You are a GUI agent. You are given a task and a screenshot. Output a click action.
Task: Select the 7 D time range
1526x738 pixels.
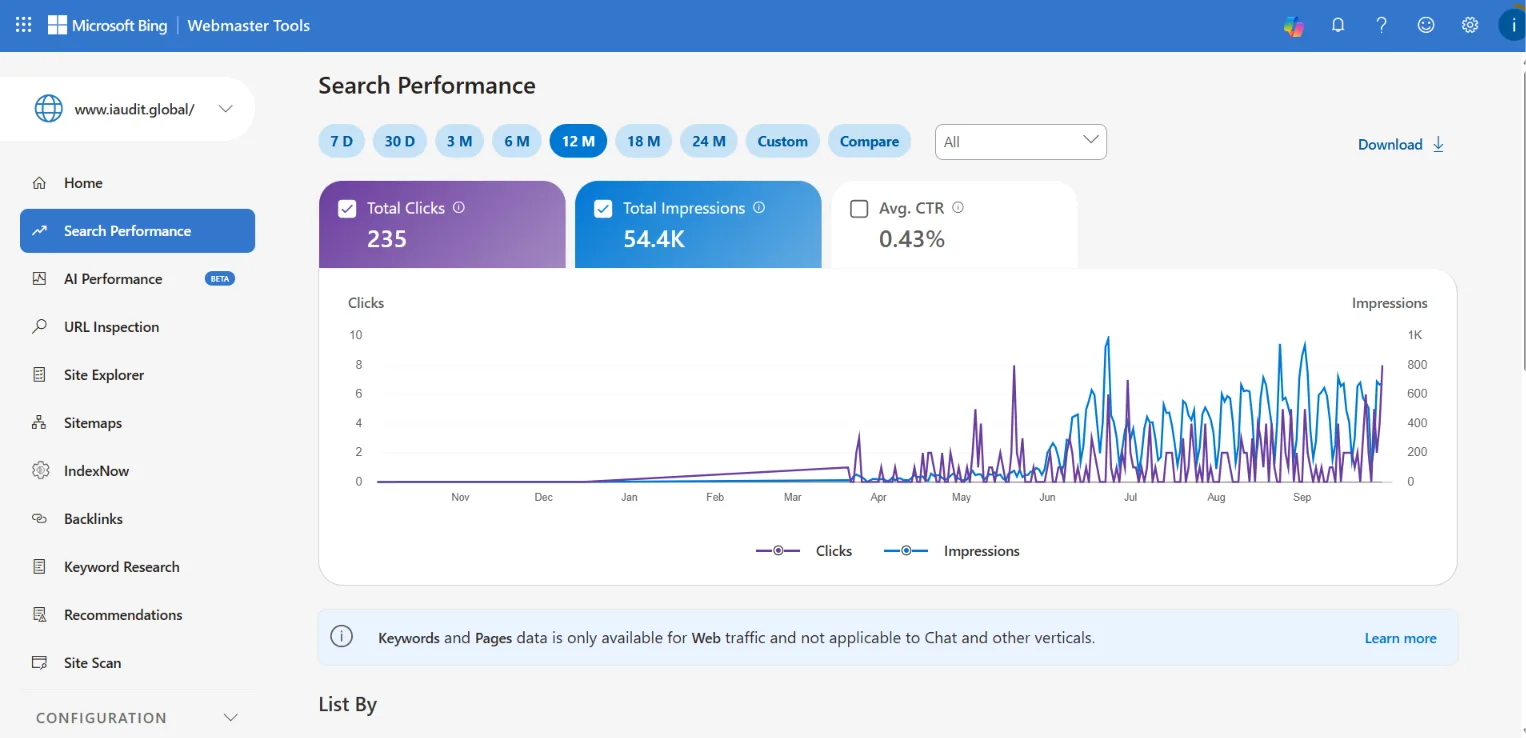coord(342,141)
